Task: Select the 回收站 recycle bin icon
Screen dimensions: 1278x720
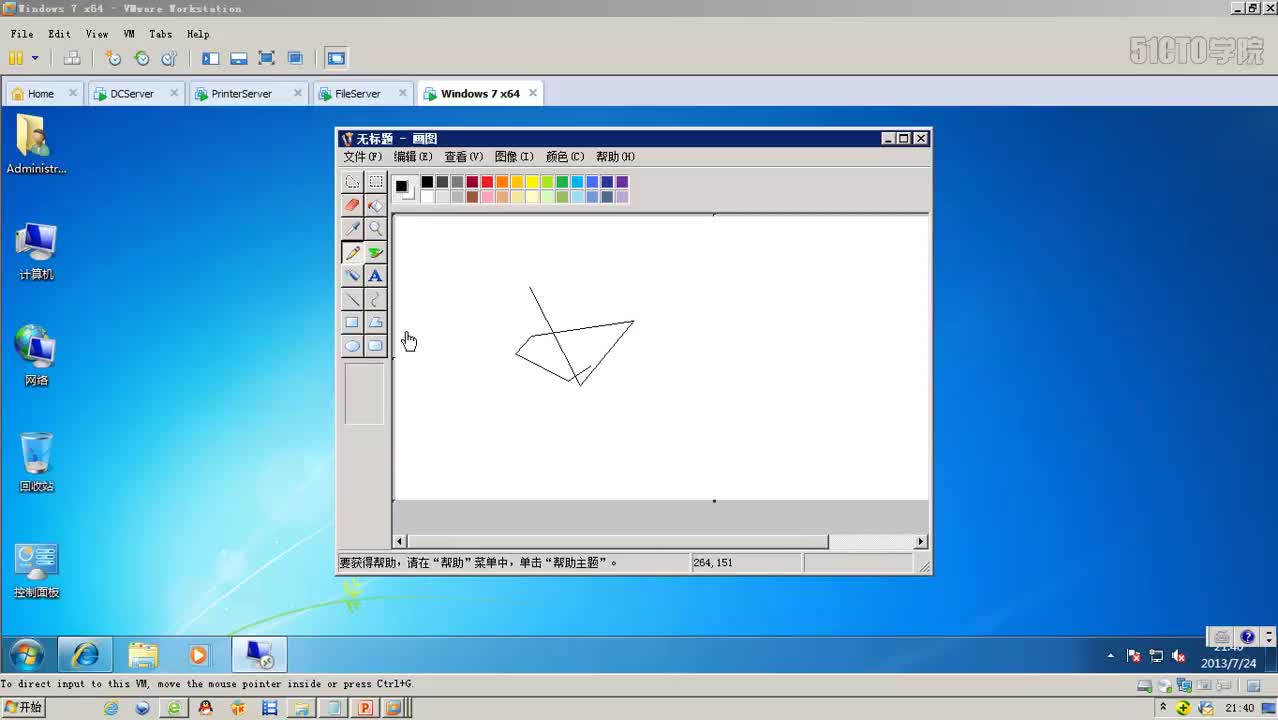Action: click(x=36, y=462)
